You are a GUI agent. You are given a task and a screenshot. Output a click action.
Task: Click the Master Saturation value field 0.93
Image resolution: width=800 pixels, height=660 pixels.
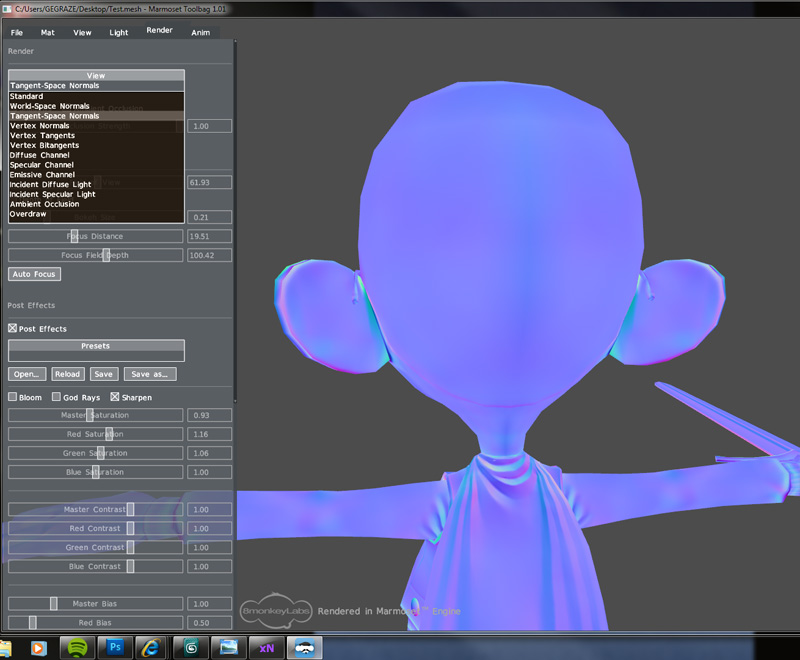click(209, 415)
